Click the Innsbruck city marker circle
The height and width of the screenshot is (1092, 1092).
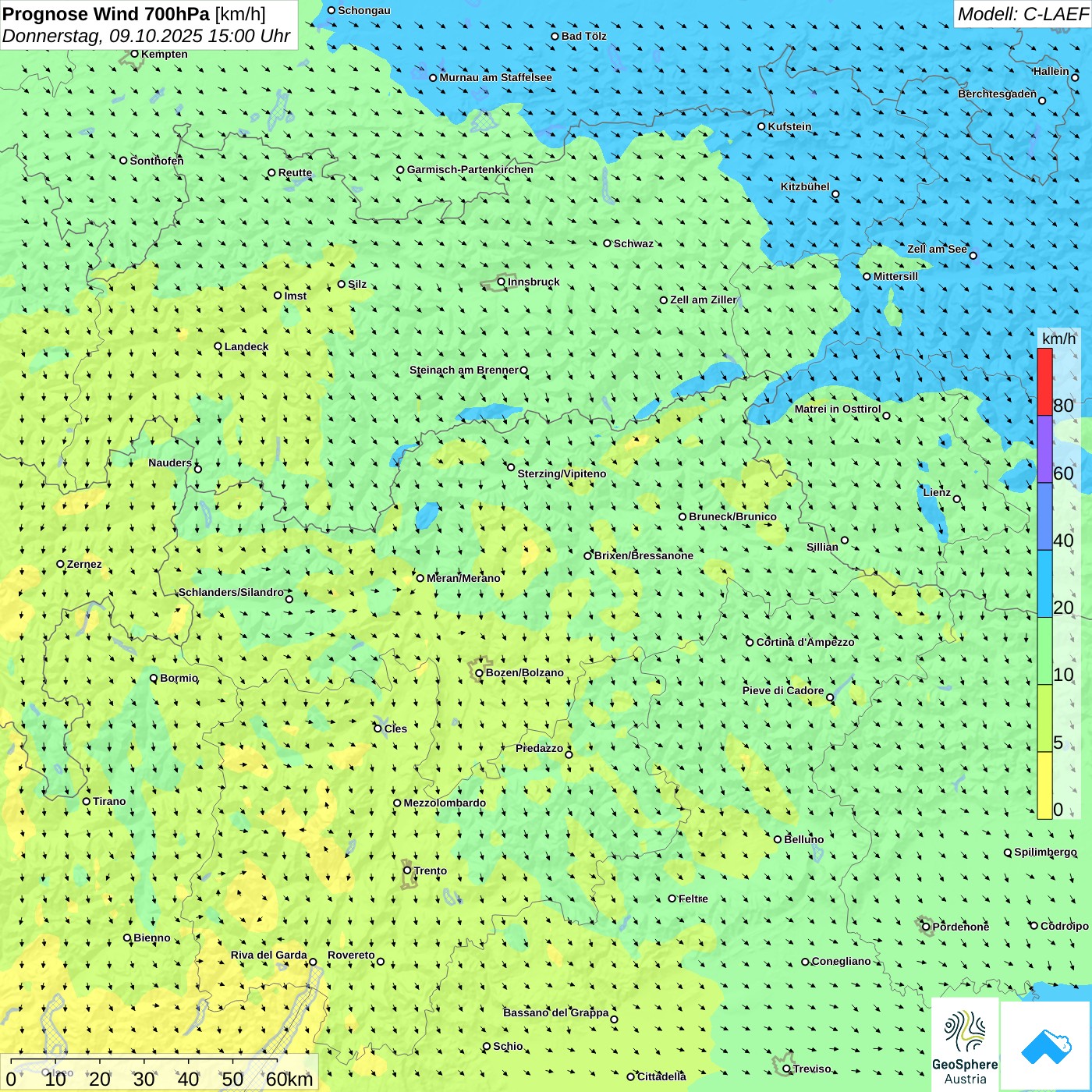(x=502, y=282)
